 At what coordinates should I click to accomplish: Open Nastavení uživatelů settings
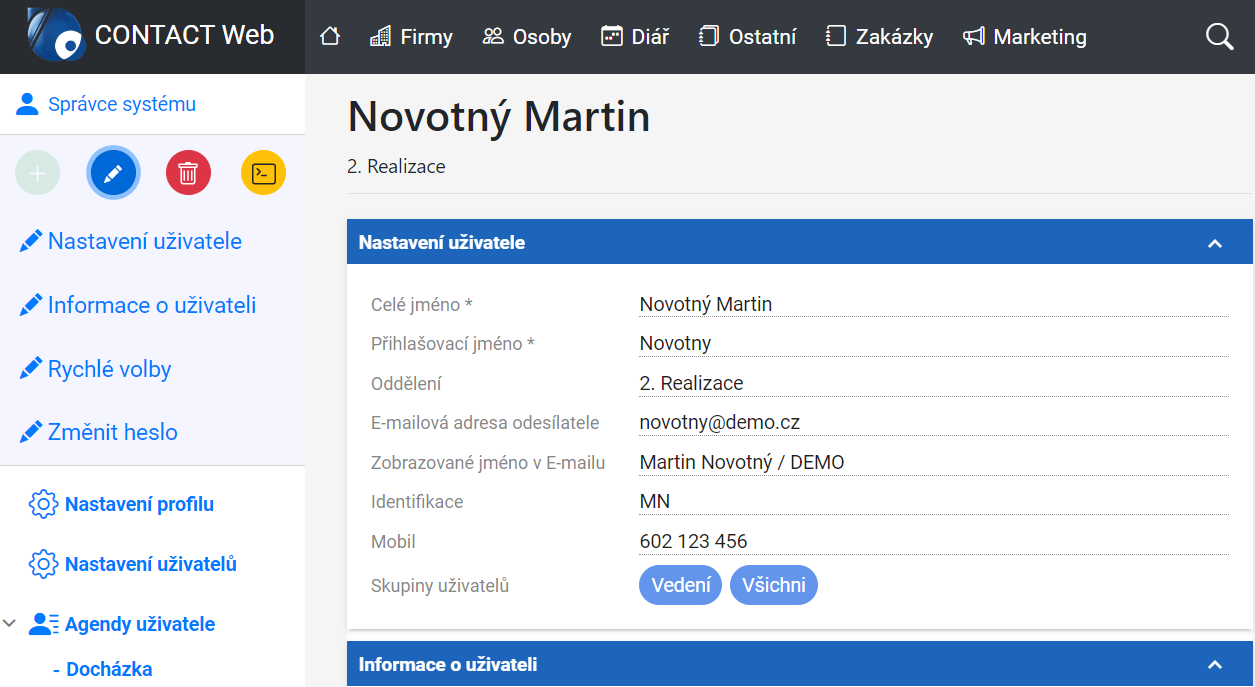(x=151, y=564)
